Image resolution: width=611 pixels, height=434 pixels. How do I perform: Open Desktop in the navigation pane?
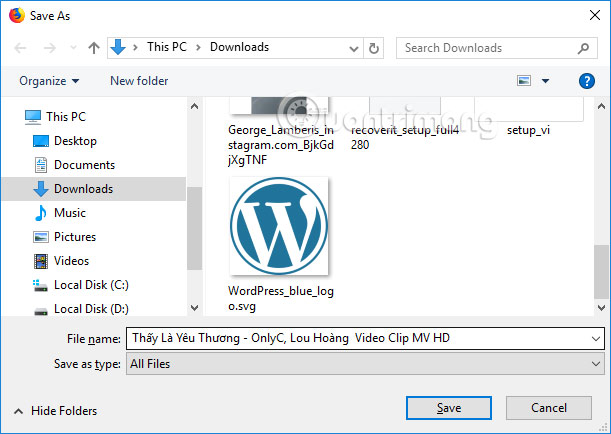(75, 141)
